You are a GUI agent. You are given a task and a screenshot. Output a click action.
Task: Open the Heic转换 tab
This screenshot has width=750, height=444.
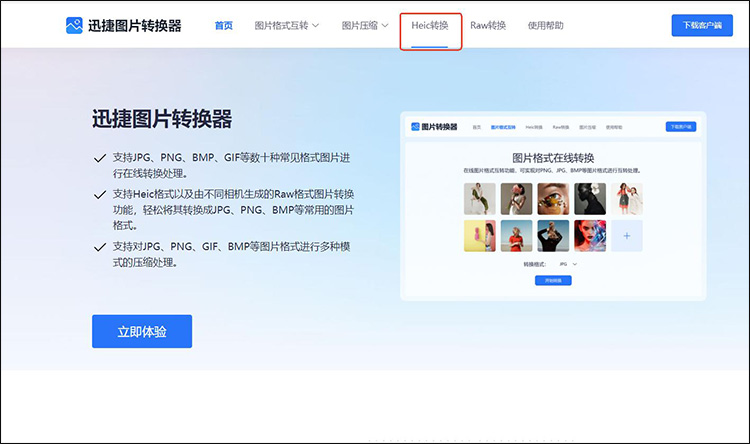pyautogui.click(x=430, y=25)
